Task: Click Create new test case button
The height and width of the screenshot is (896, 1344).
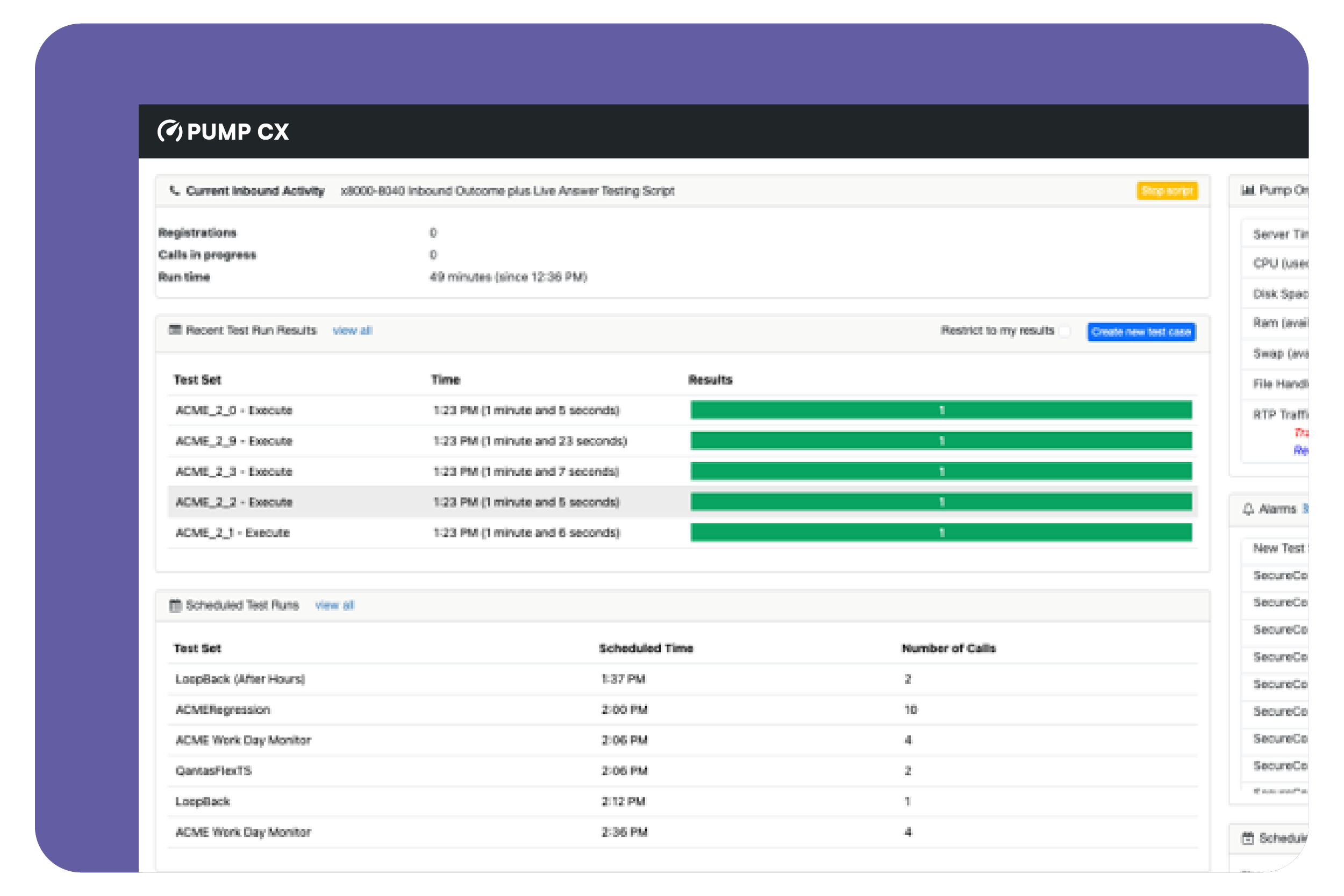Action: coord(1141,332)
